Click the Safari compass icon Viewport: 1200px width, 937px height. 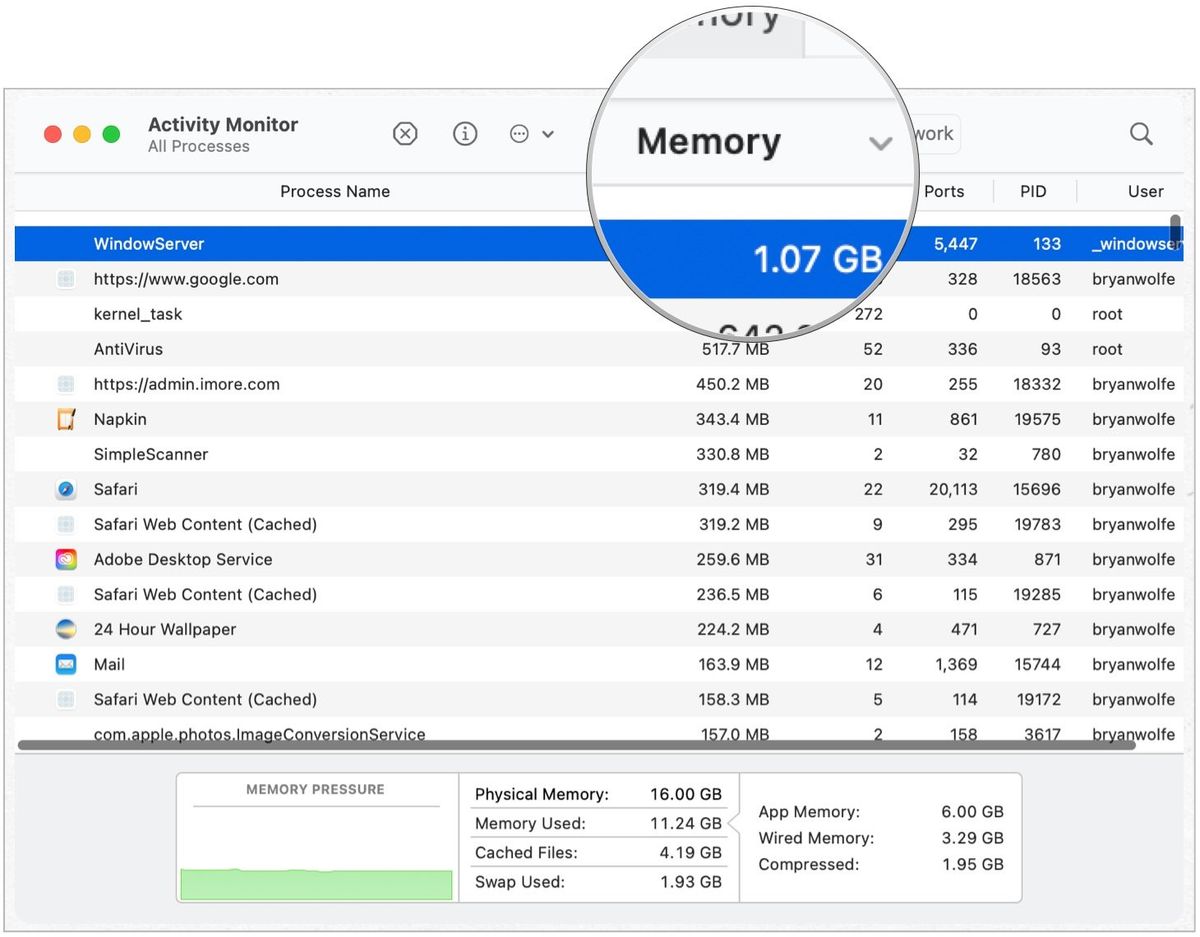pyautogui.click(x=66, y=489)
